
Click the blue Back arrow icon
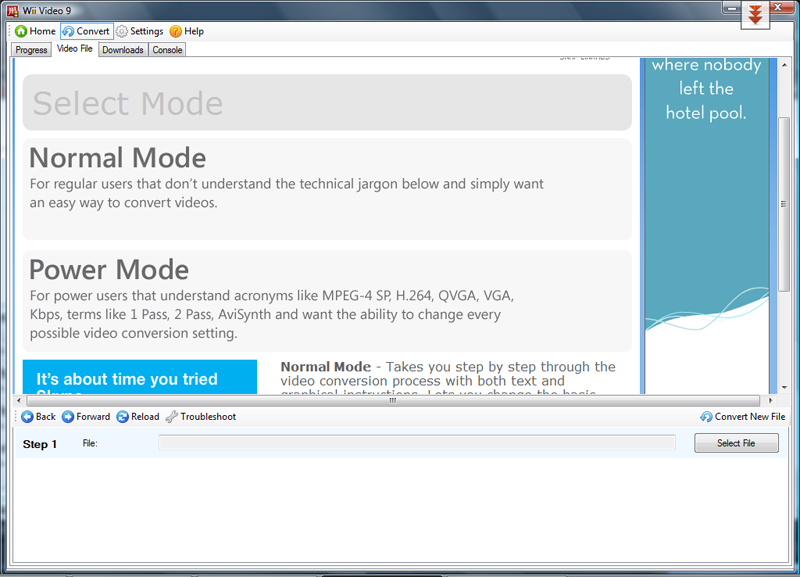pos(27,417)
